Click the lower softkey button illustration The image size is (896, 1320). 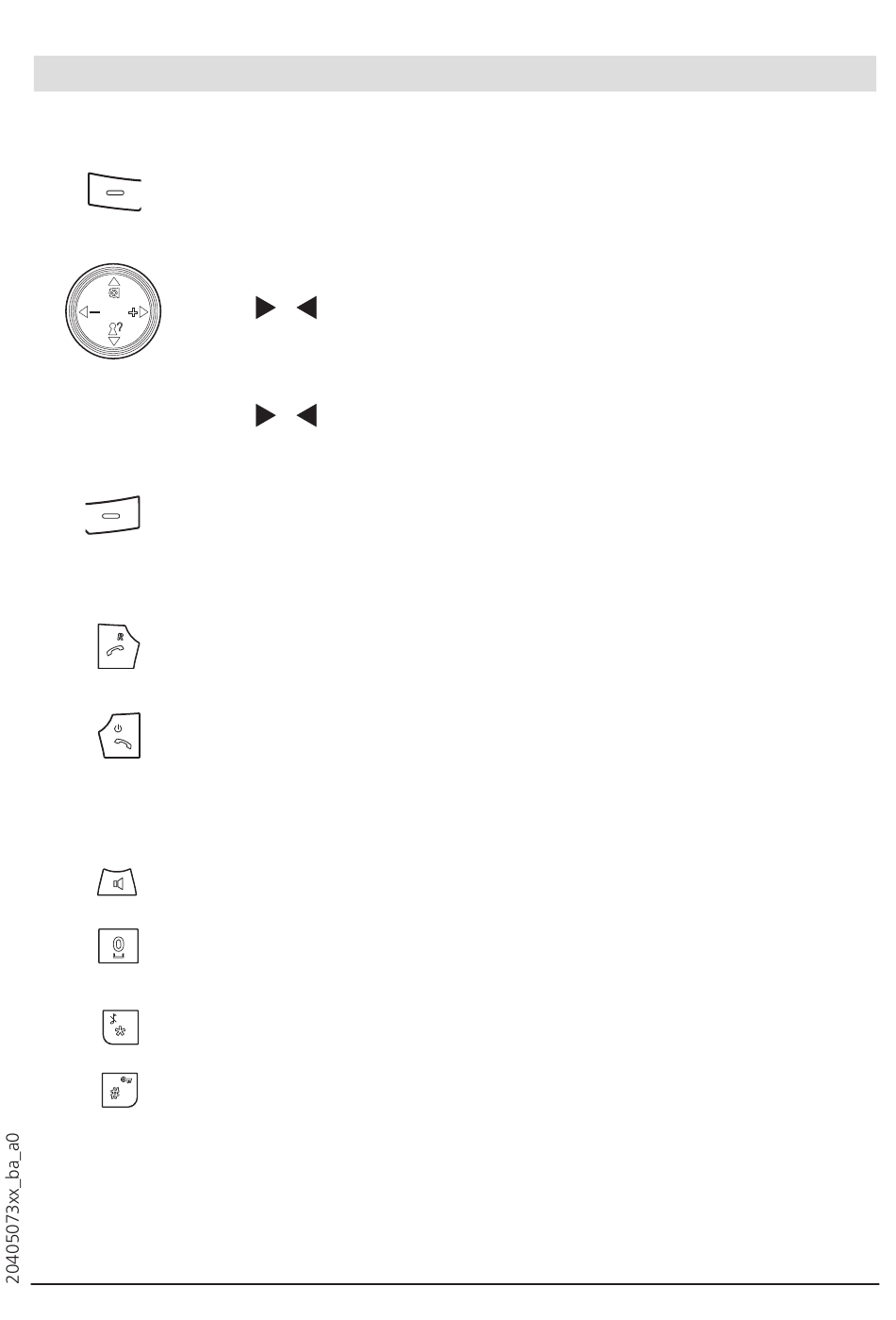point(113,515)
